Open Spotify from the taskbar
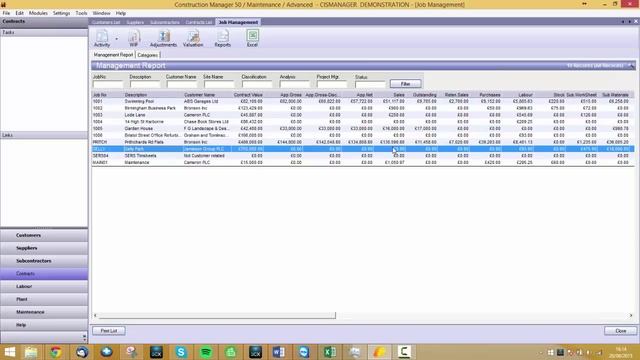 coord(206,352)
